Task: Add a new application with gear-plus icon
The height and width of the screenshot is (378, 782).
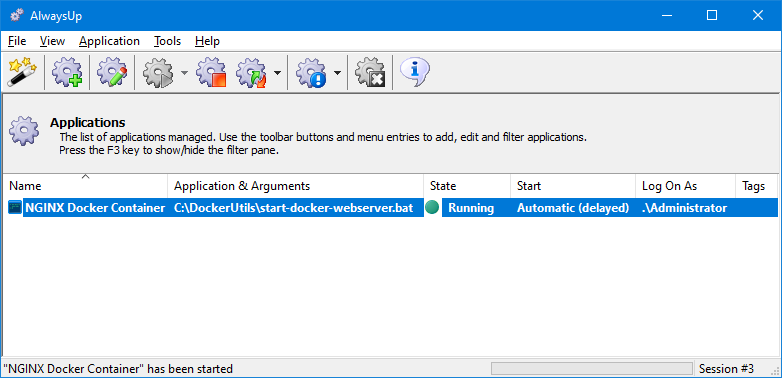Action: click(67, 72)
